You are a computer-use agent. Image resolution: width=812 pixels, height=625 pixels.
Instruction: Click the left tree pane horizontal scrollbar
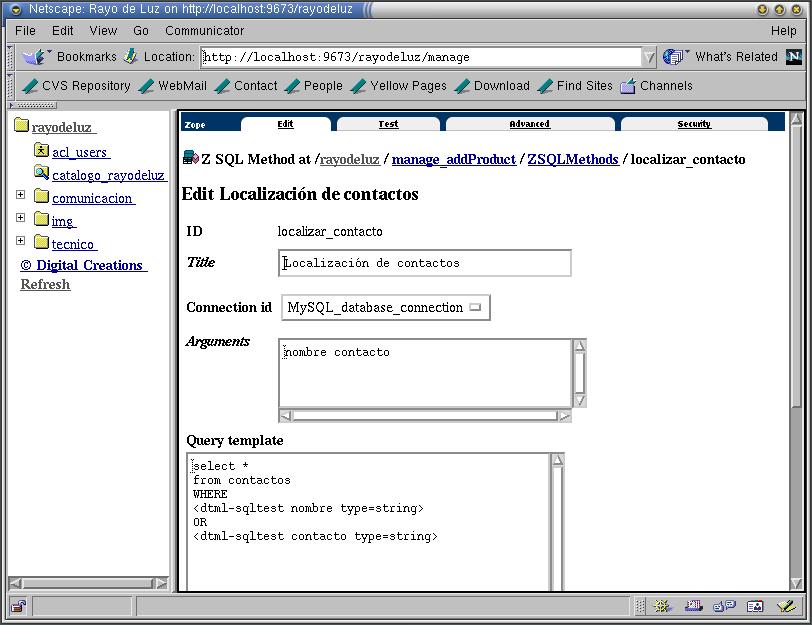pos(89,584)
